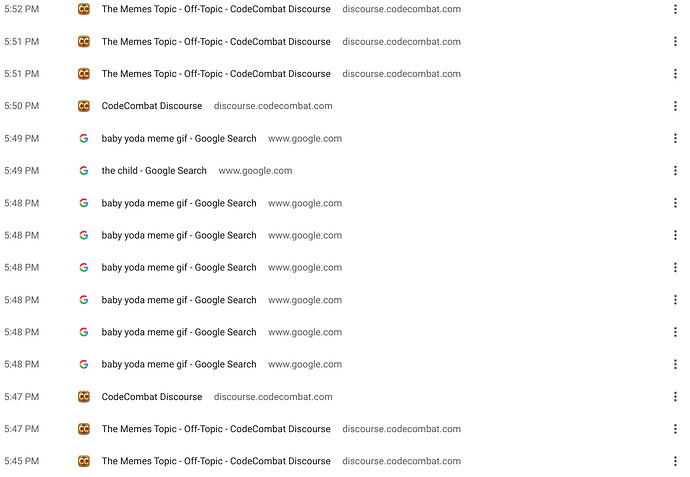This screenshot has width=690, height=477.
Task: Open the 5:47 PM CodeCombat Discourse entry
Action: coord(152,397)
